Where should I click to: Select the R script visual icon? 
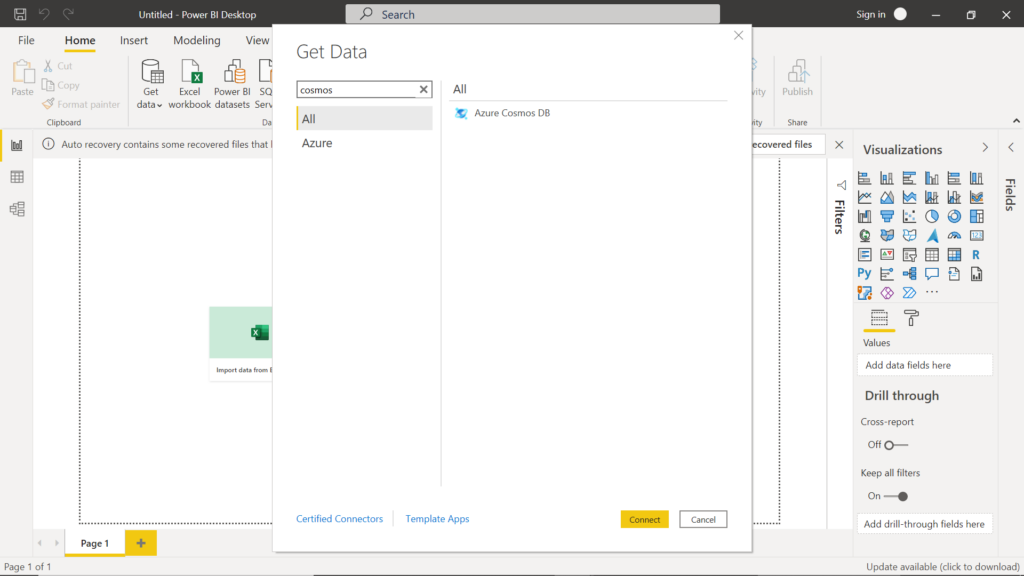click(x=977, y=253)
